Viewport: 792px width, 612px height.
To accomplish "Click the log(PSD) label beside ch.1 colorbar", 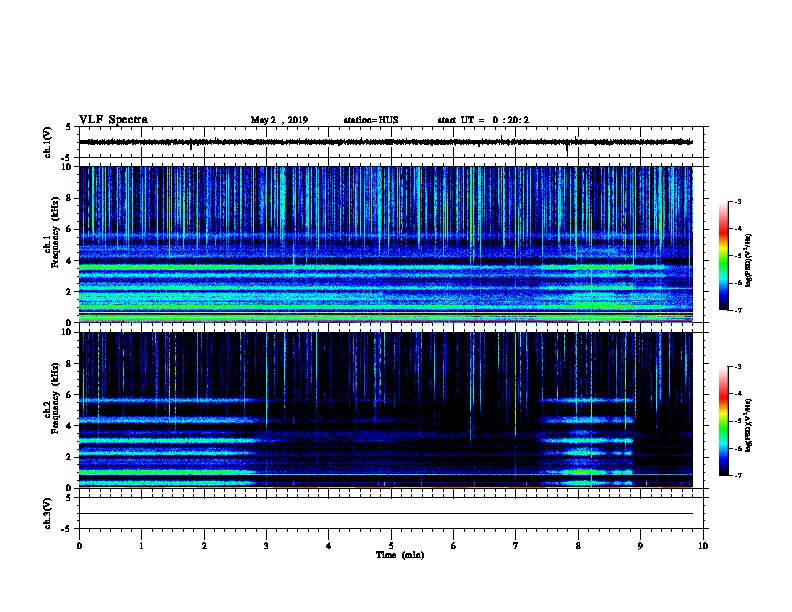I will click(x=749, y=260).
